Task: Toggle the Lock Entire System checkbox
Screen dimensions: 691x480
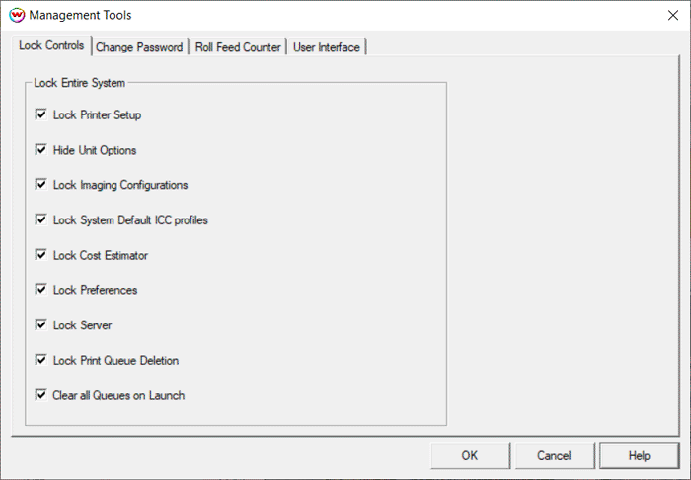Action: [x=79, y=83]
